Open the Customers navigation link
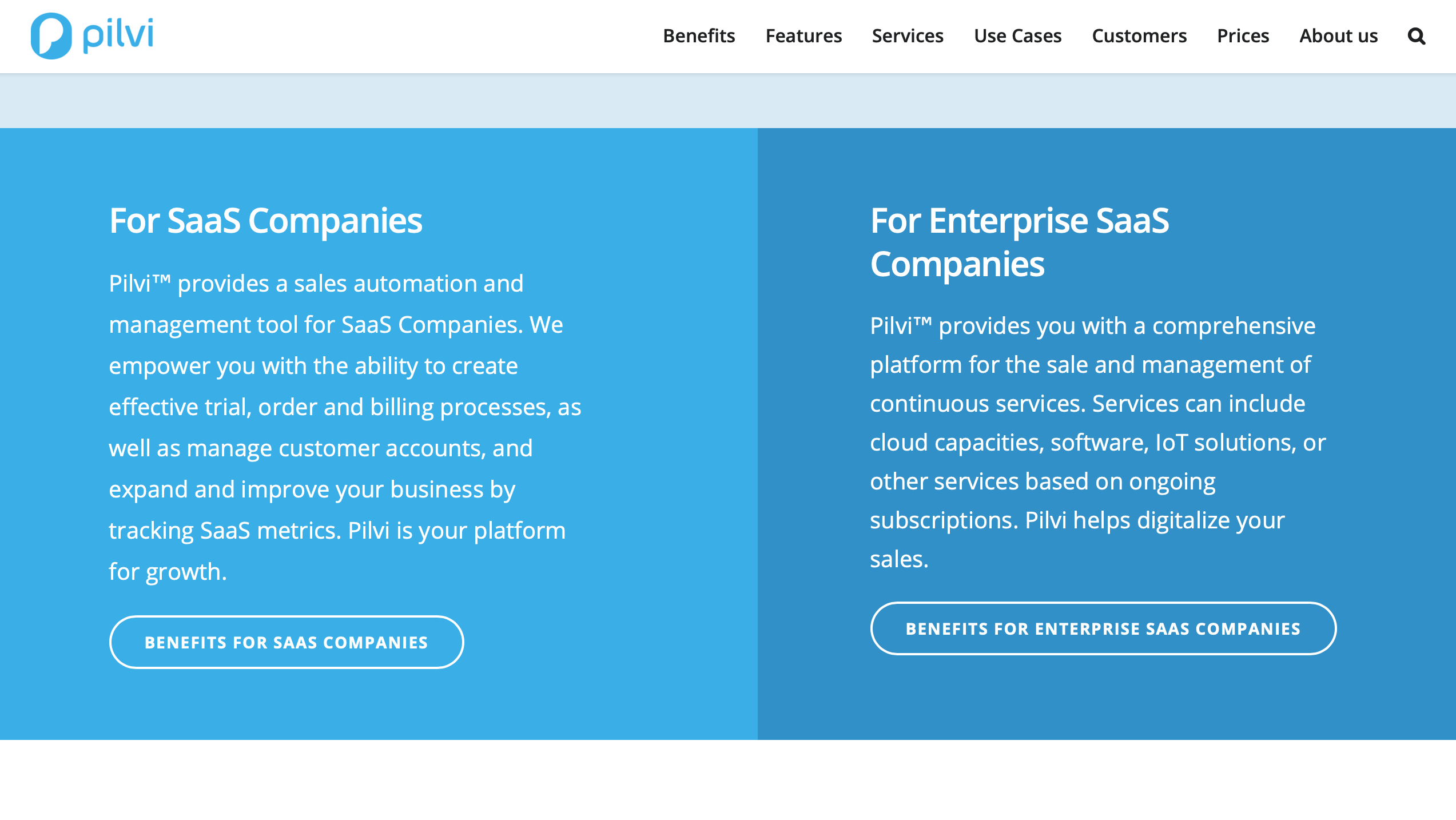The height and width of the screenshot is (820, 1456). (1139, 36)
